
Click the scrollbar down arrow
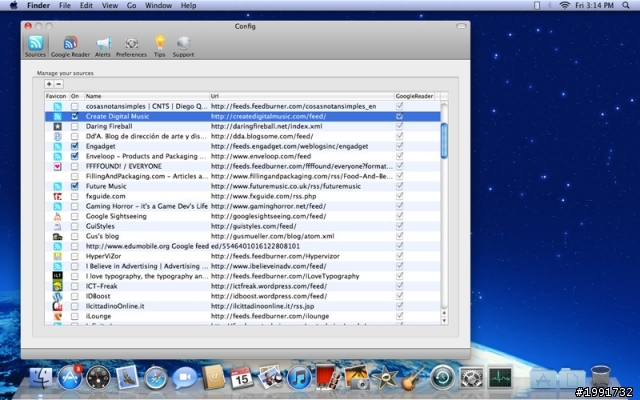(x=444, y=321)
